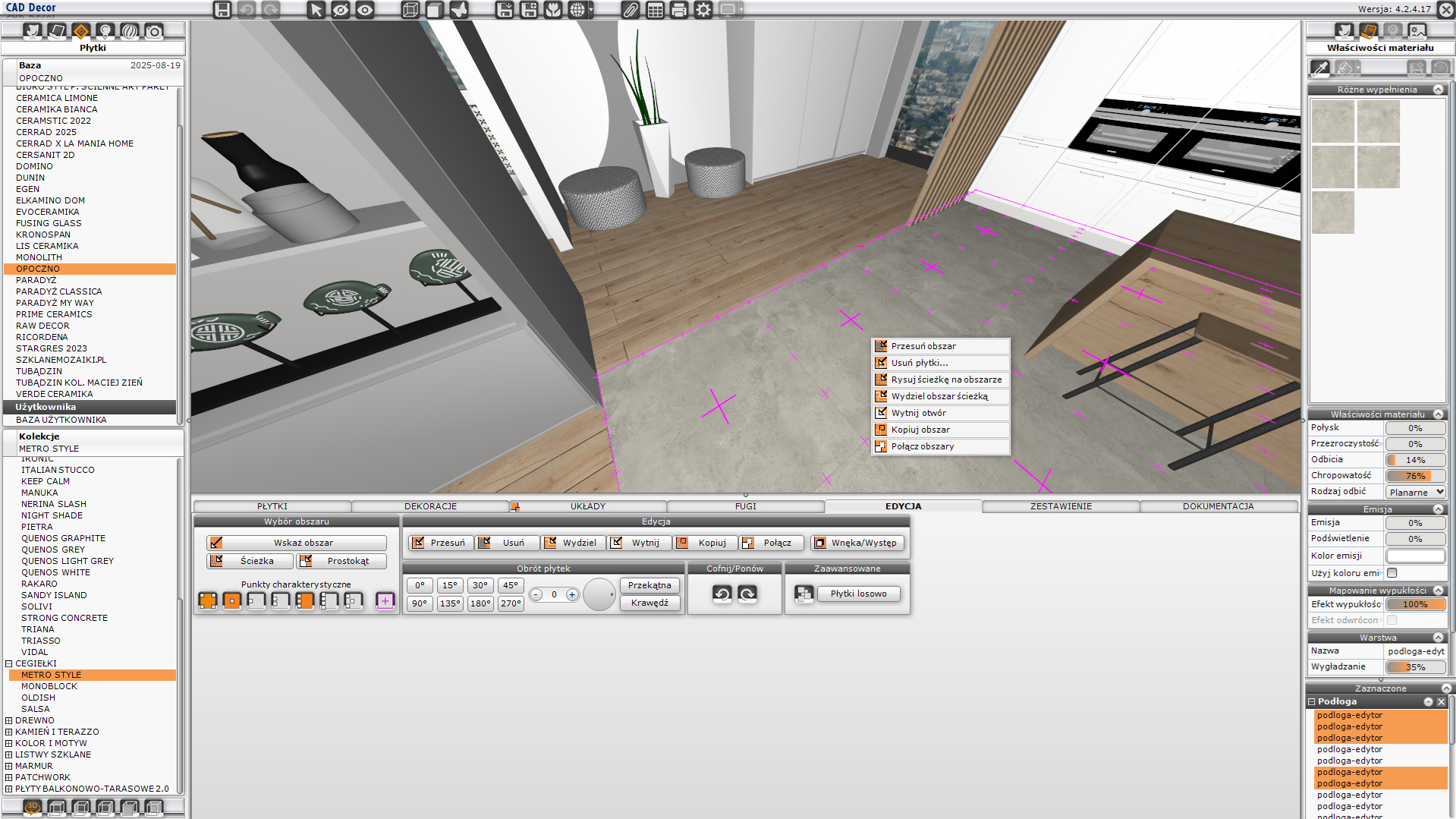Adjust the Chropowatość slider at 76%
Image resolution: width=1456 pixels, height=819 pixels.
coord(1415,476)
